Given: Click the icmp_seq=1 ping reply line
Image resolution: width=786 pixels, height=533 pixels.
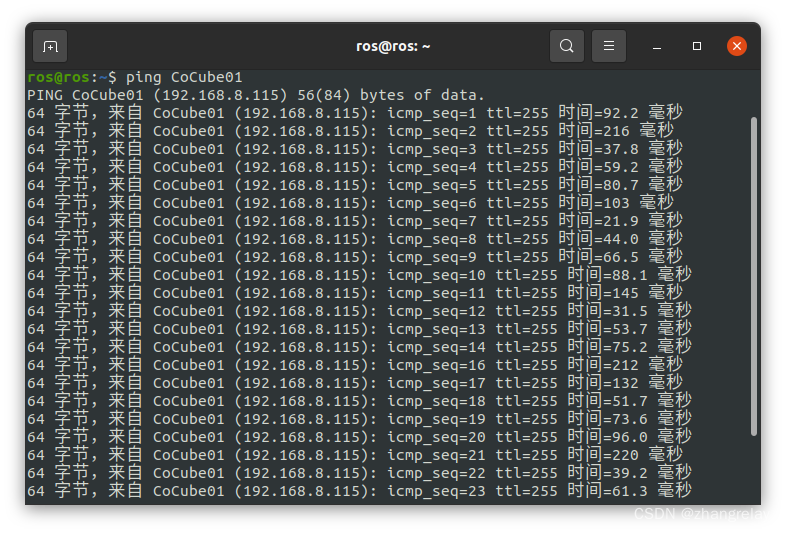Looking at the screenshot, I should (355, 113).
